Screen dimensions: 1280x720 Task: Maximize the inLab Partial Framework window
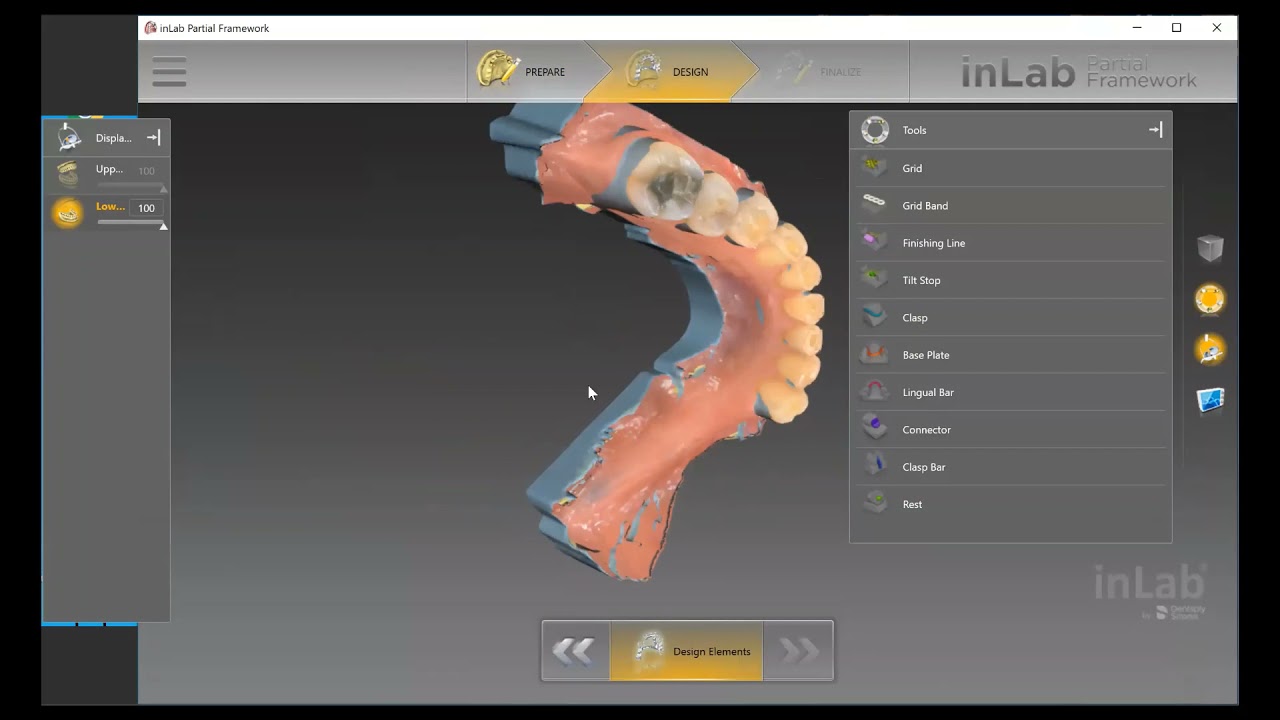[x=1177, y=28]
